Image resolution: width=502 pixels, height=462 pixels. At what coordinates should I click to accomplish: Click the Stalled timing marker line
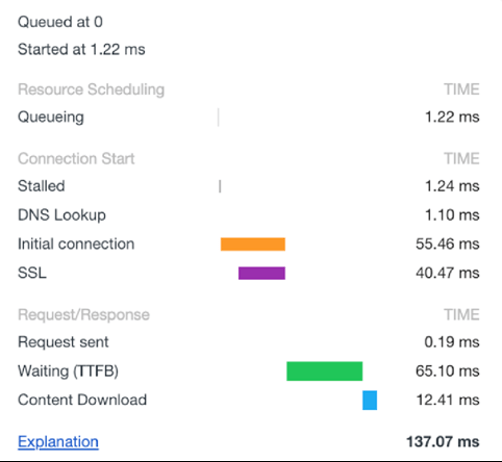click(x=220, y=186)
